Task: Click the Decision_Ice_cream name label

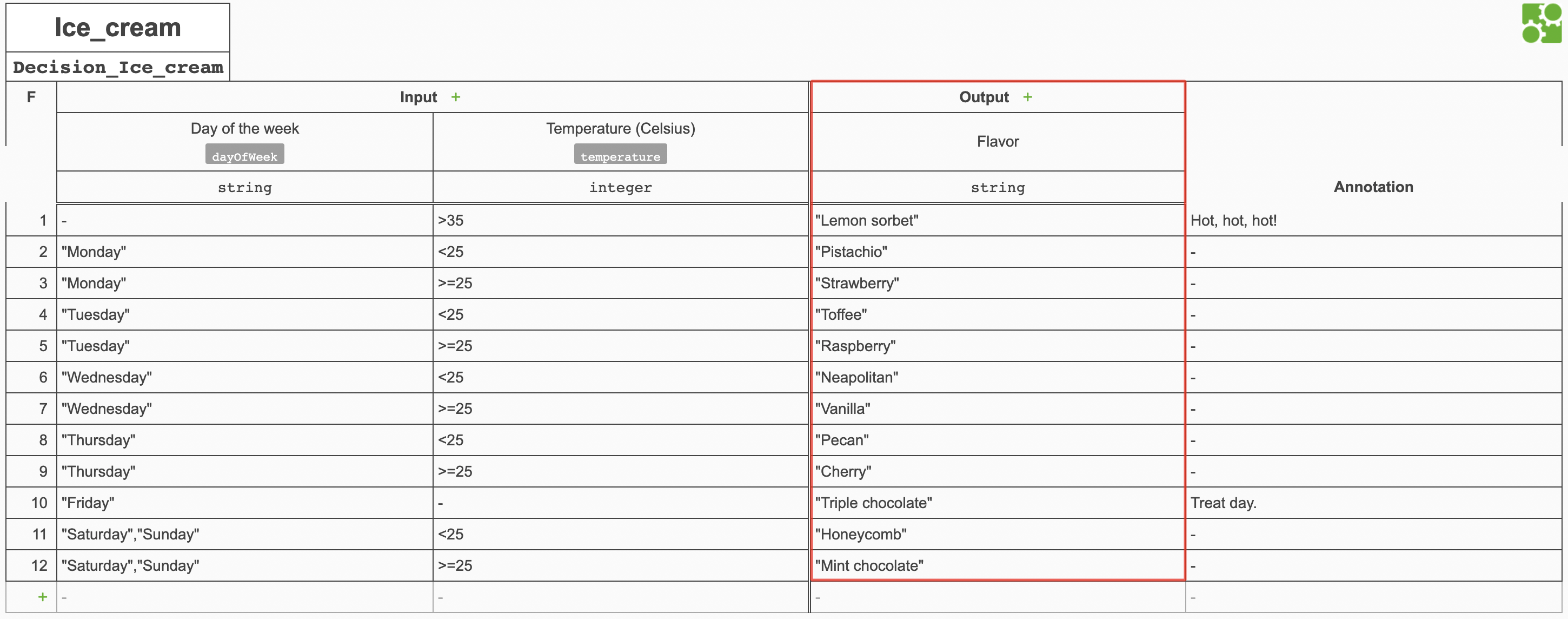Action: click(x=118, y=67)
